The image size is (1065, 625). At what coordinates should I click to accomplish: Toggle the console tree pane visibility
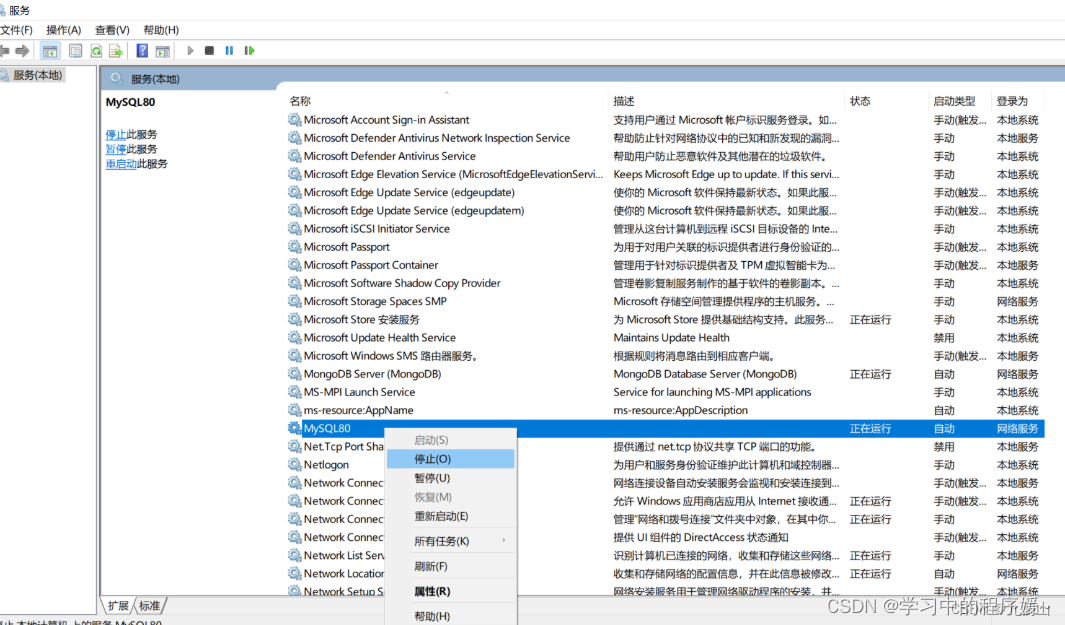51,48
